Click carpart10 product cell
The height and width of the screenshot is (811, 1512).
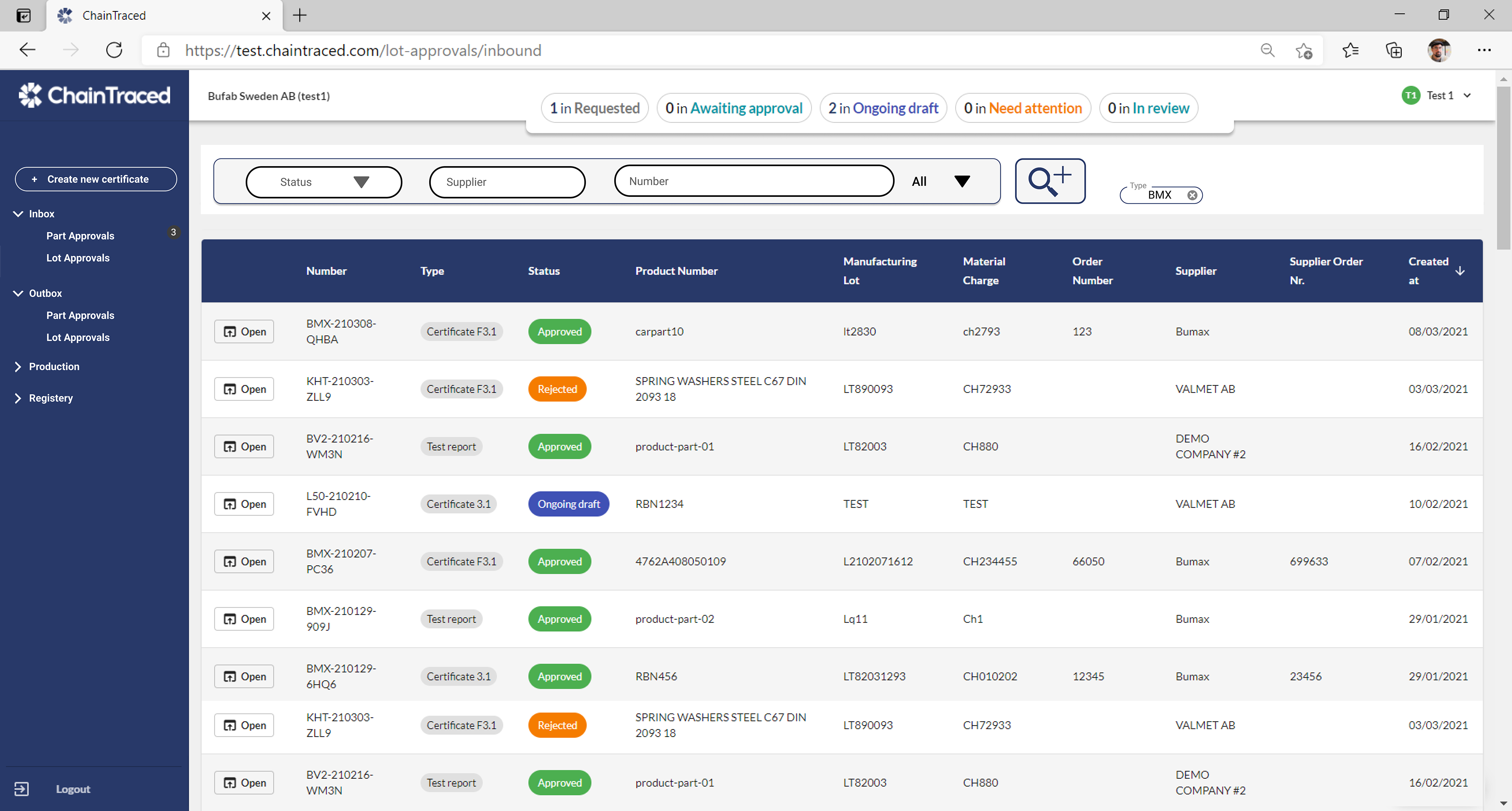659,331
